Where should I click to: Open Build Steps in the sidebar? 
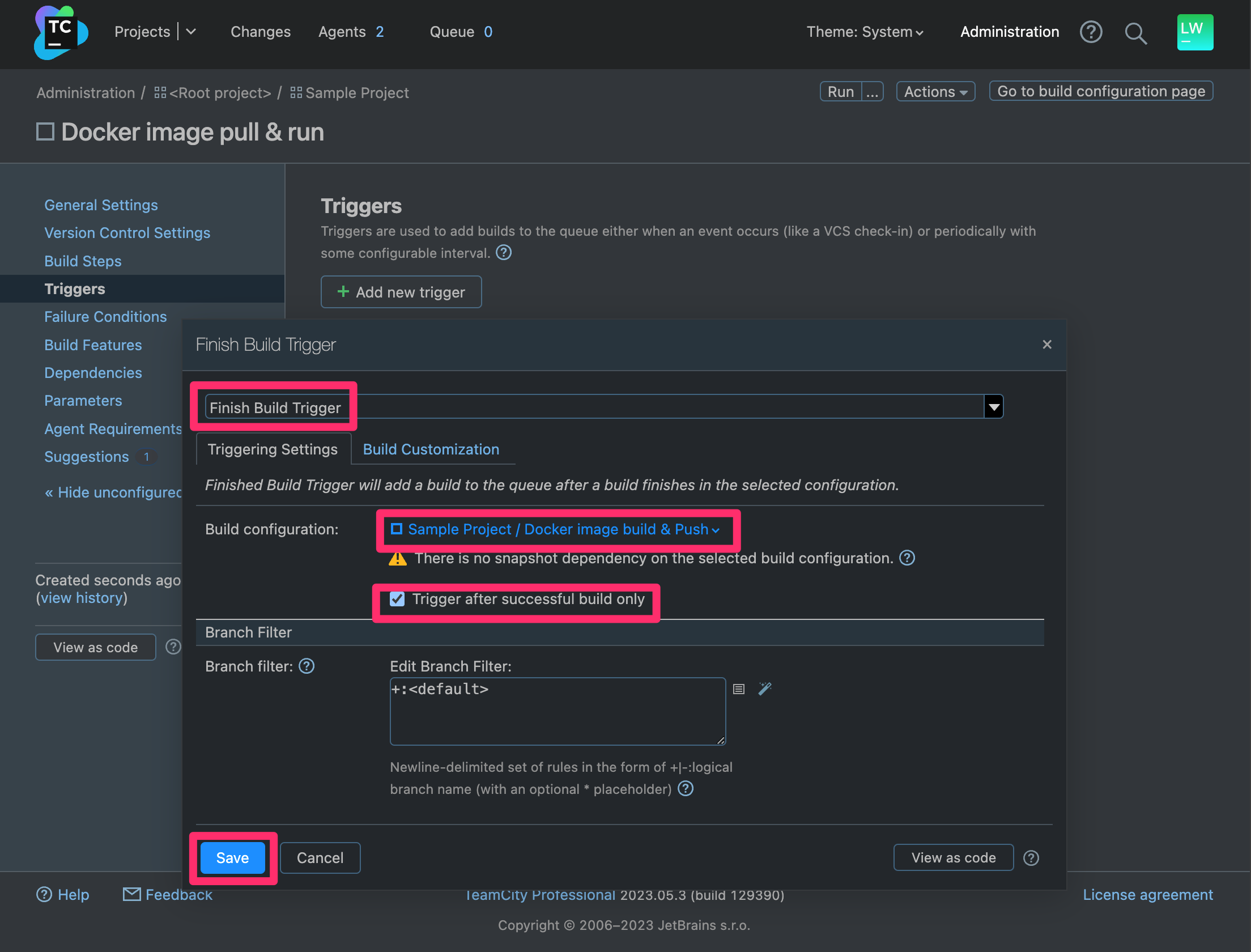pos(83,261)
